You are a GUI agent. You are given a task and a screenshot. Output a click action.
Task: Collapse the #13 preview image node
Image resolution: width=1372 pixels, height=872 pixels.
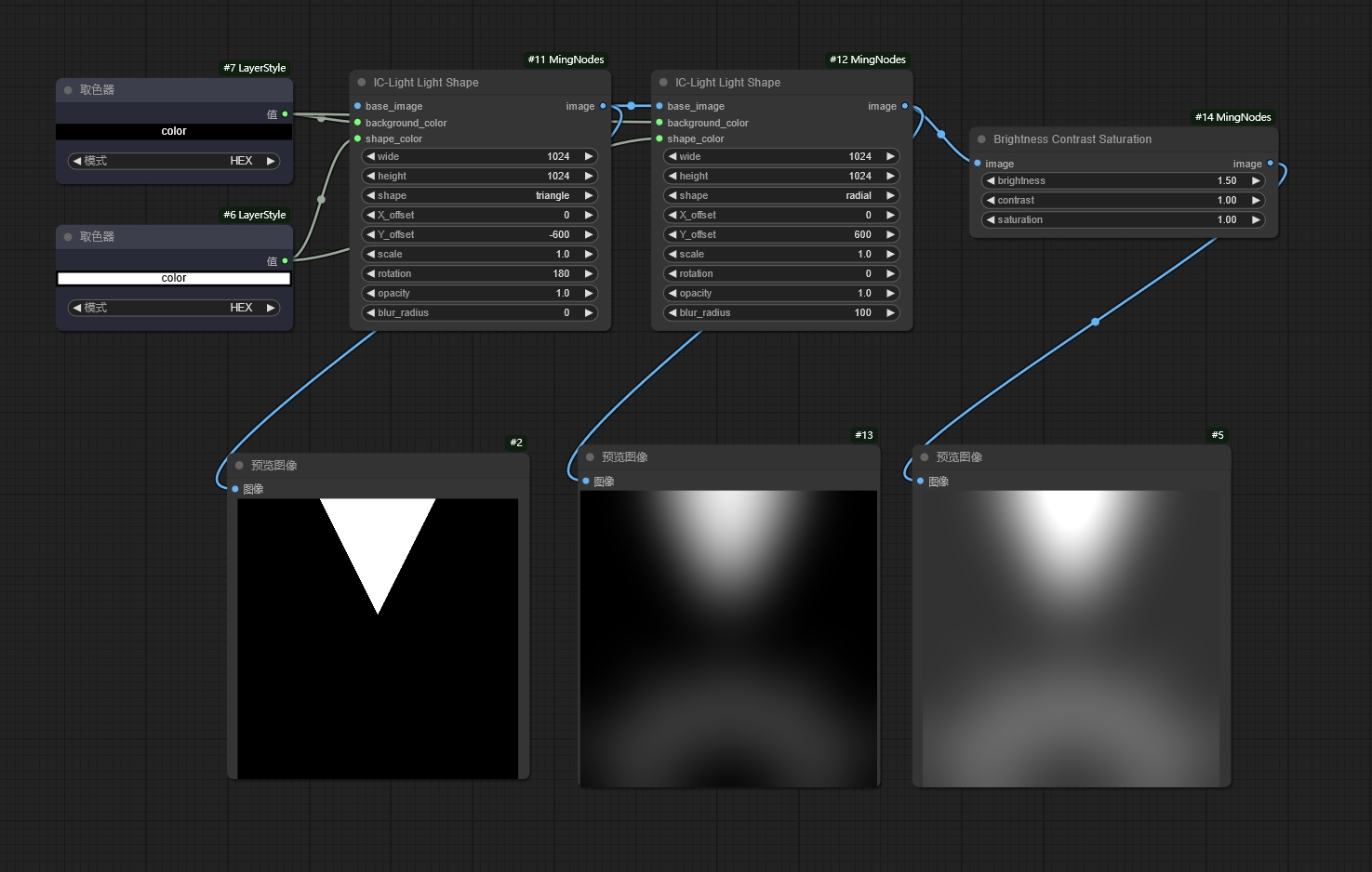click(x=590, y=457)
